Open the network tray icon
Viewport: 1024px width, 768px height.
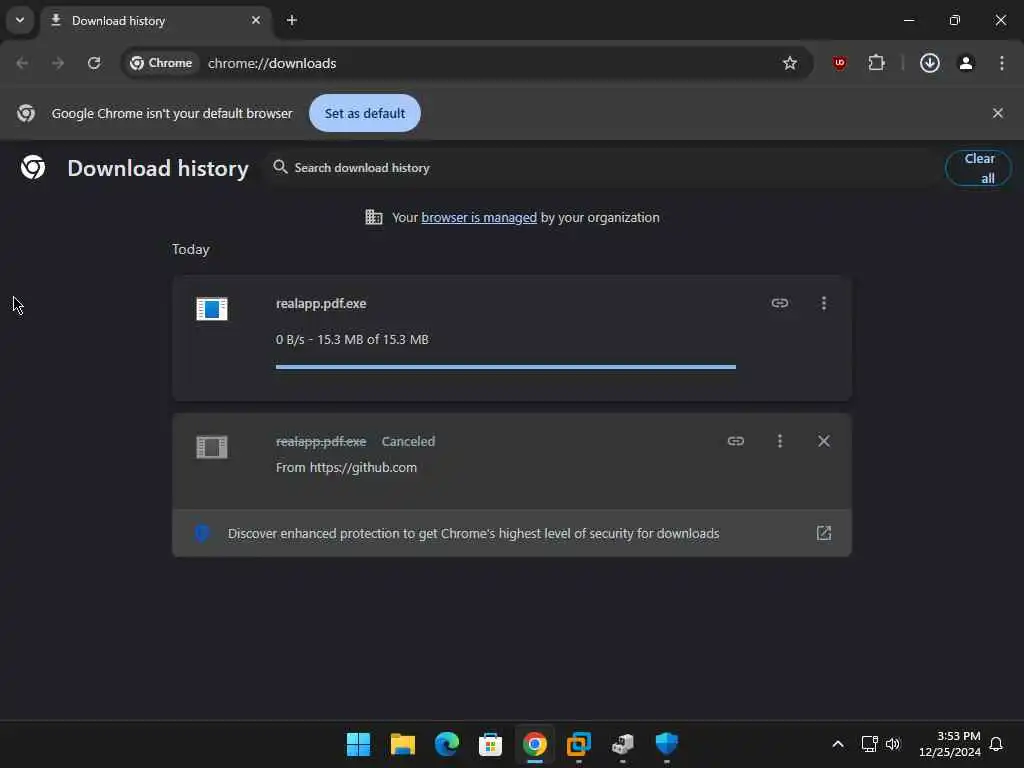click(869, 744)
